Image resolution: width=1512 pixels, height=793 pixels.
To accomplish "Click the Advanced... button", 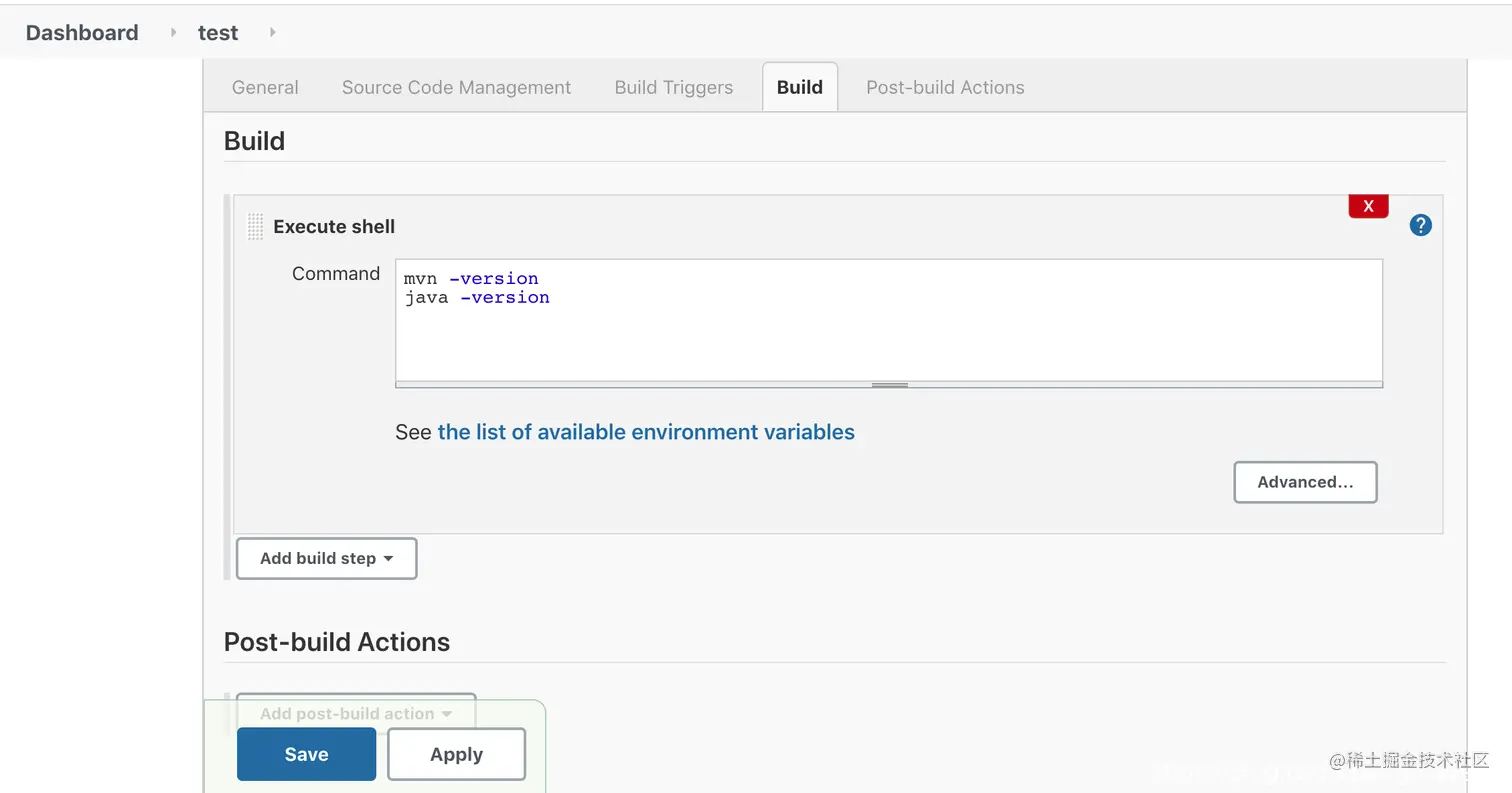I will [1305, 482].
